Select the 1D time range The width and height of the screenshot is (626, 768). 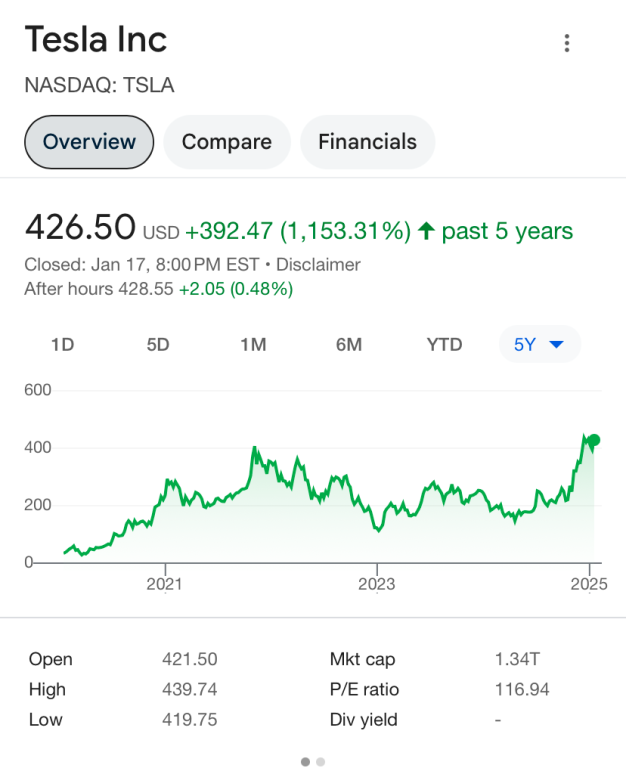click(x=63, y=345)
